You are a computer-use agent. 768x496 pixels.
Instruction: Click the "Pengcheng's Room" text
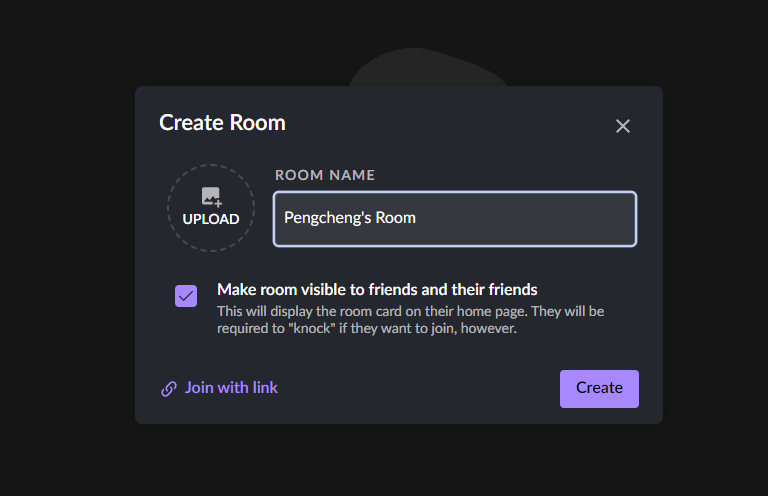[350, 218]
